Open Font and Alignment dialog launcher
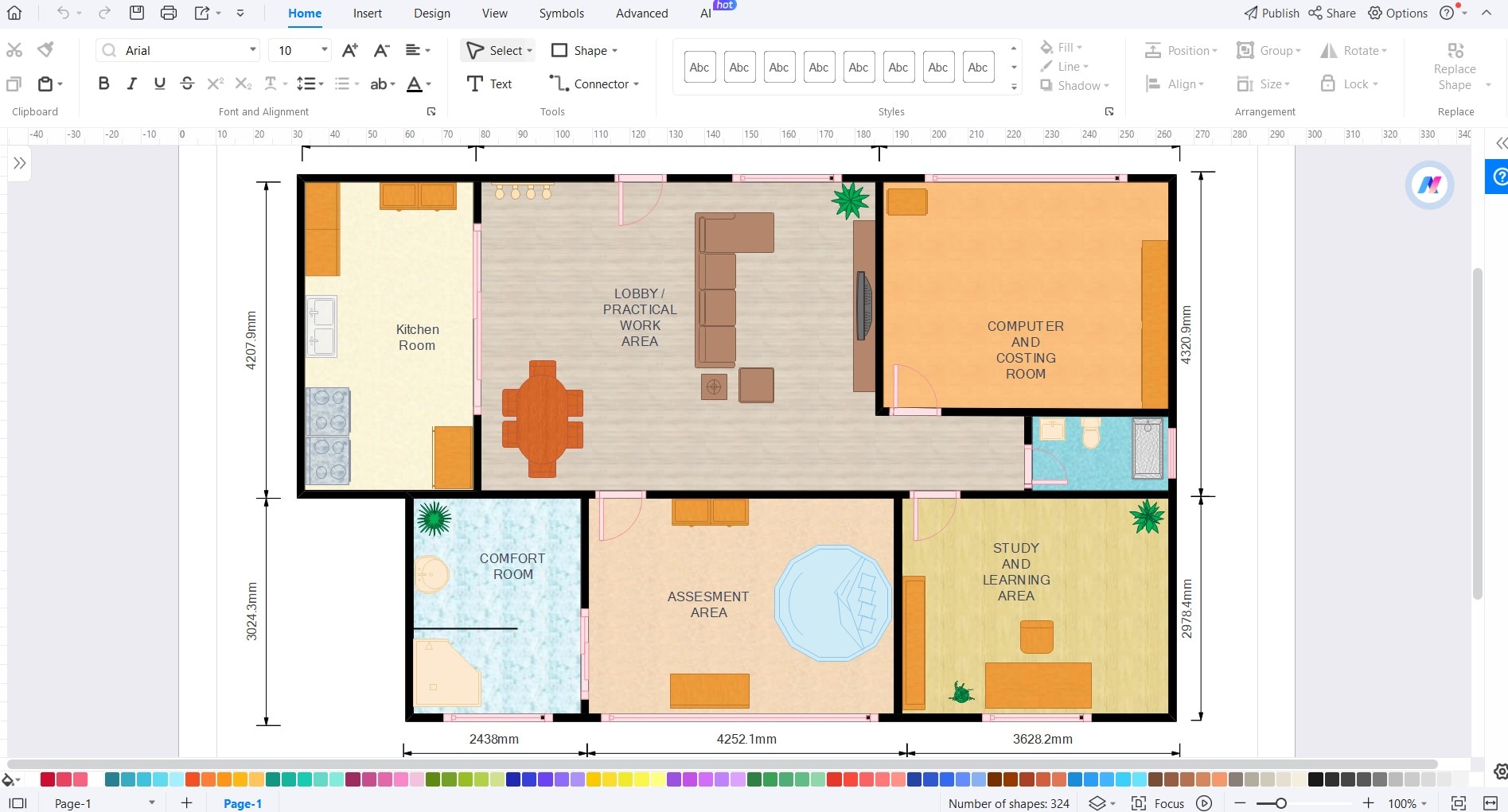Image resolution: width=1508 pixels, height=812 pixels. coord(431,111)
